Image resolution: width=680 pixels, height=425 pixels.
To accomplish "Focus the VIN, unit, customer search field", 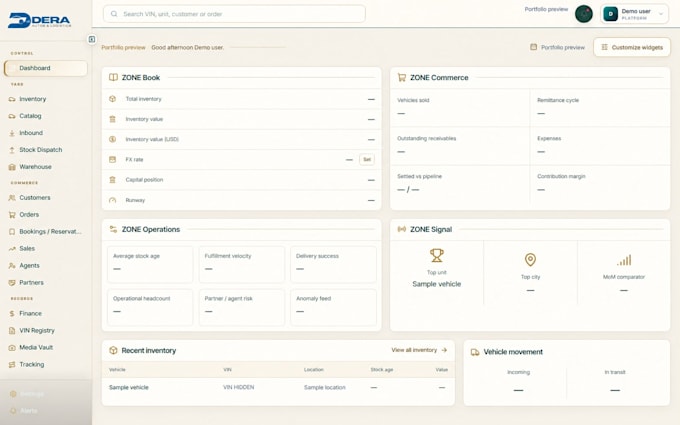I will [x=234, y=14].
